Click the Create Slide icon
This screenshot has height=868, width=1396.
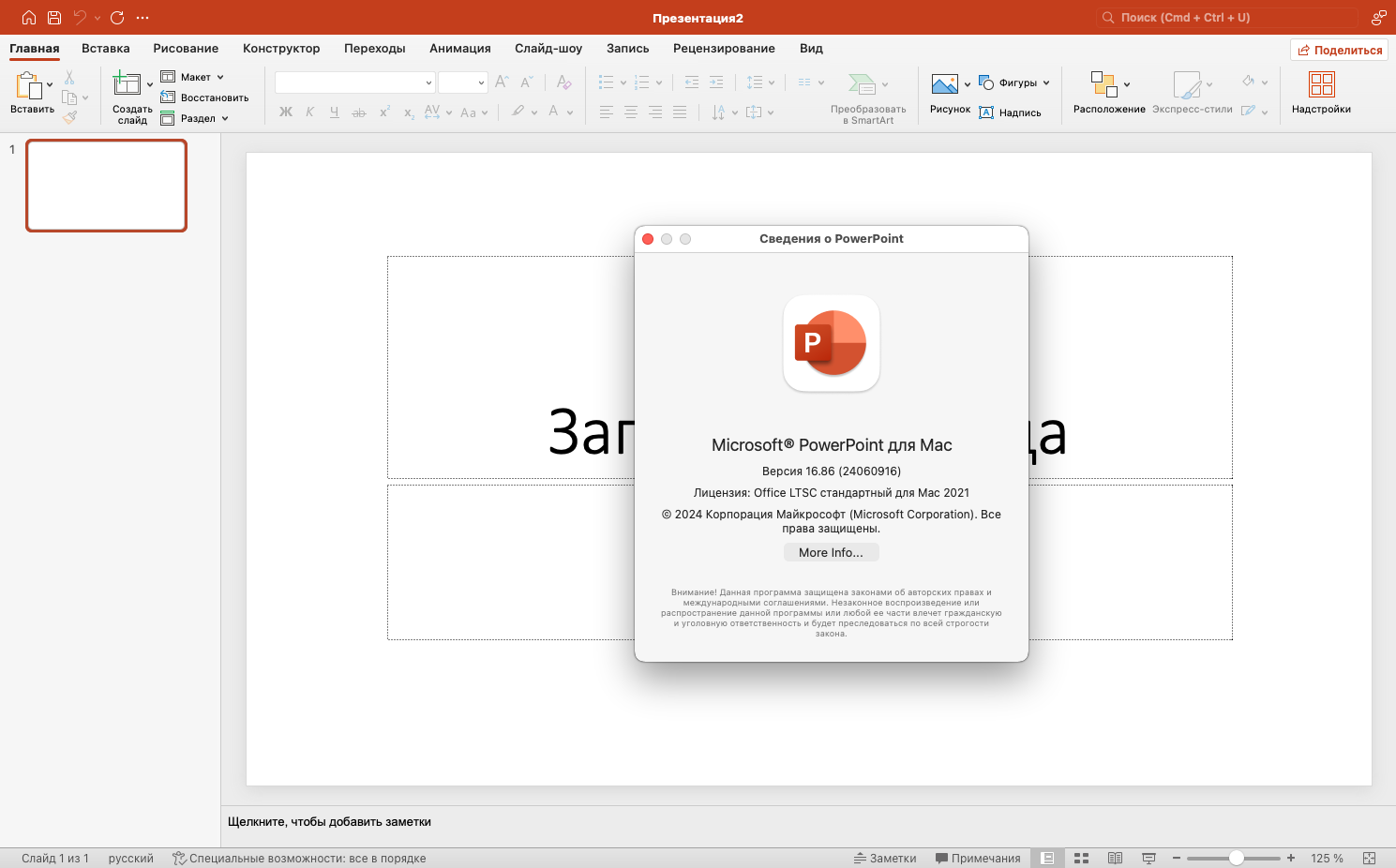pos(127,84)
